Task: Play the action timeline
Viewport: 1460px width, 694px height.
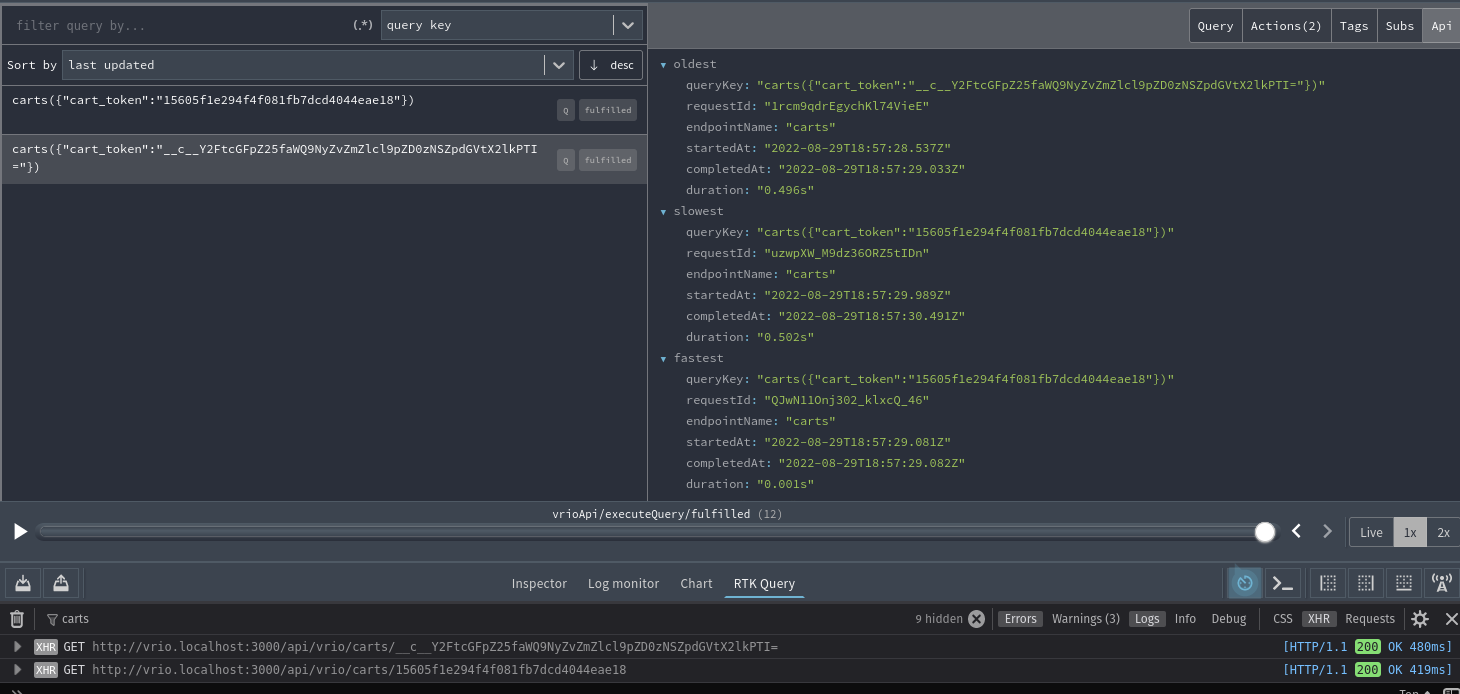Action: (x=20, y=532)
